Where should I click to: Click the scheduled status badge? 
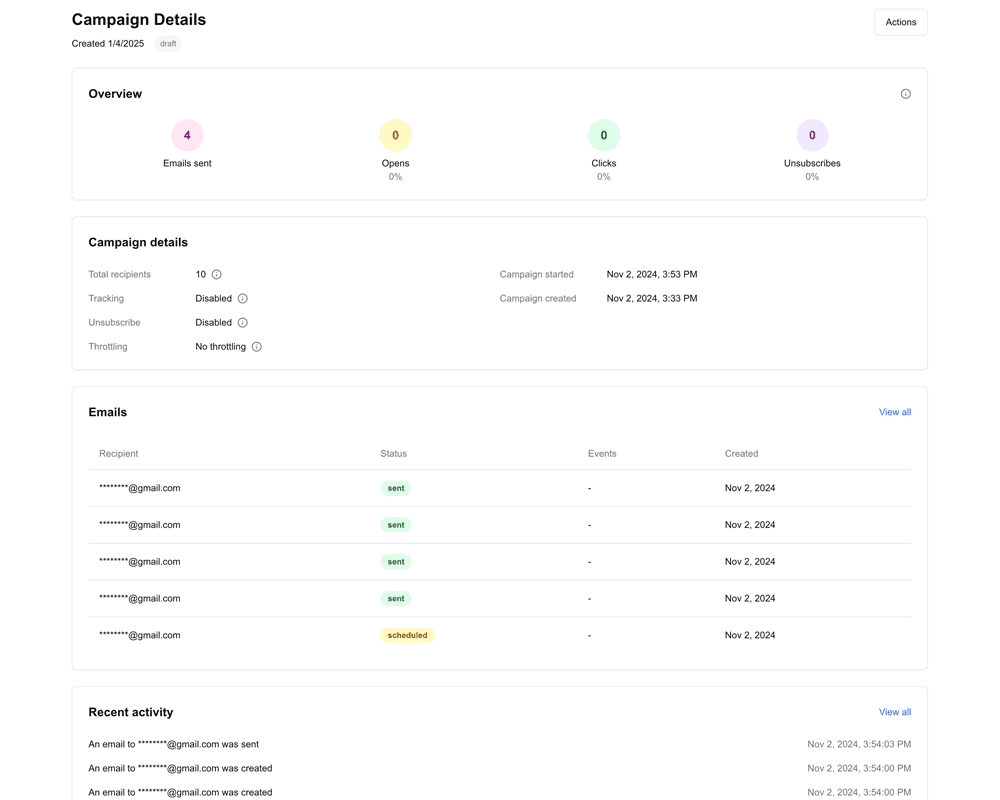(x=407, y=635)
